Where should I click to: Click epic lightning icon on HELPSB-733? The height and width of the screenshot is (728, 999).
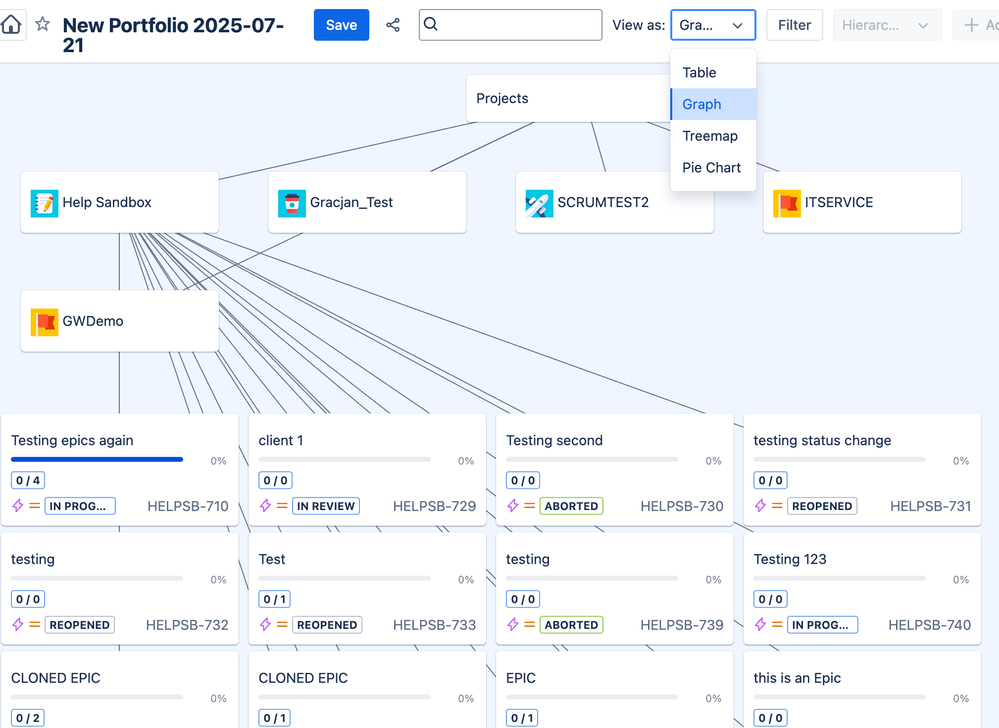pos(266,625)
